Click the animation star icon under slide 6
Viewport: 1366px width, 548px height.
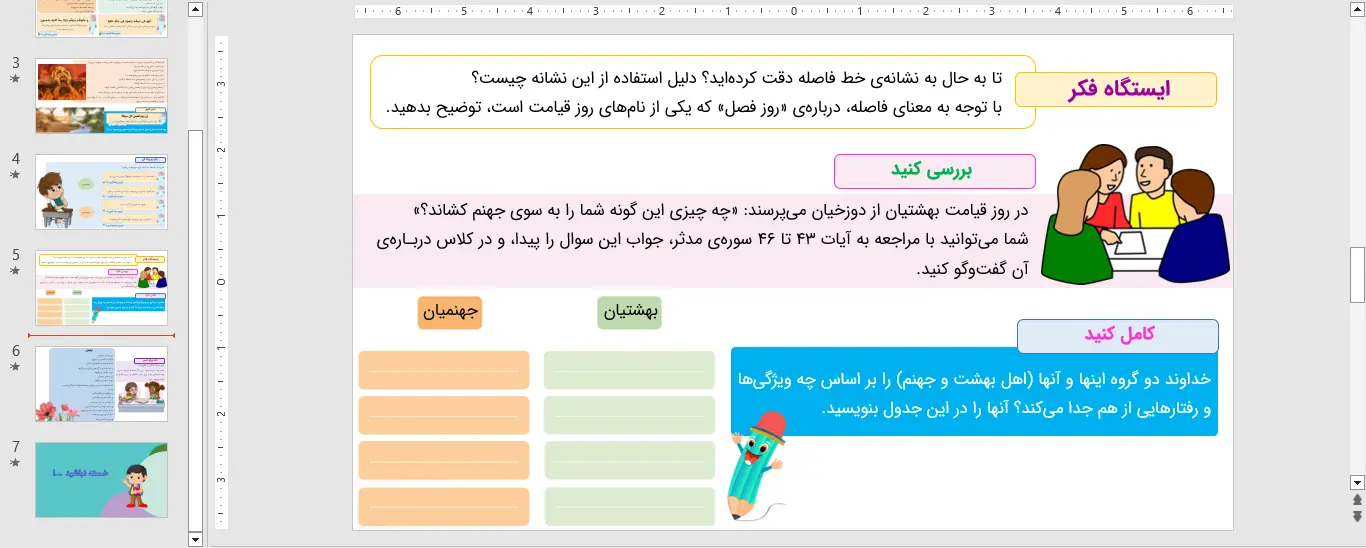pyautogui.click(x=15, y=366)
